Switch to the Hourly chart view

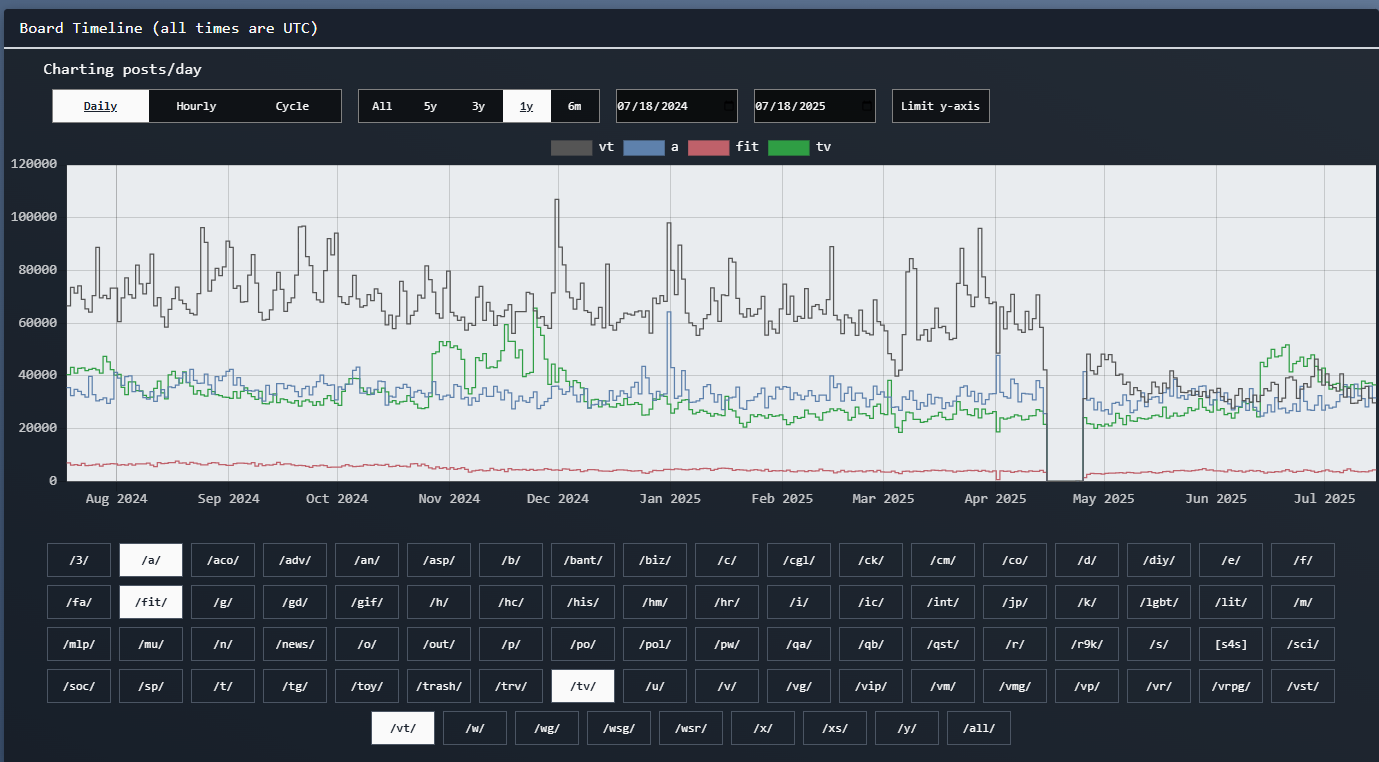(x=196, y=106)
